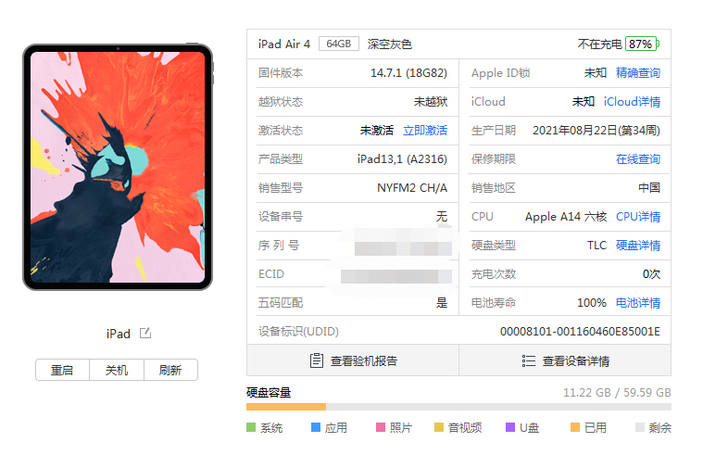This screenshot has height=455, width=728.
Task: Open the iCloud详情 link
Action: tap(632, 102)
